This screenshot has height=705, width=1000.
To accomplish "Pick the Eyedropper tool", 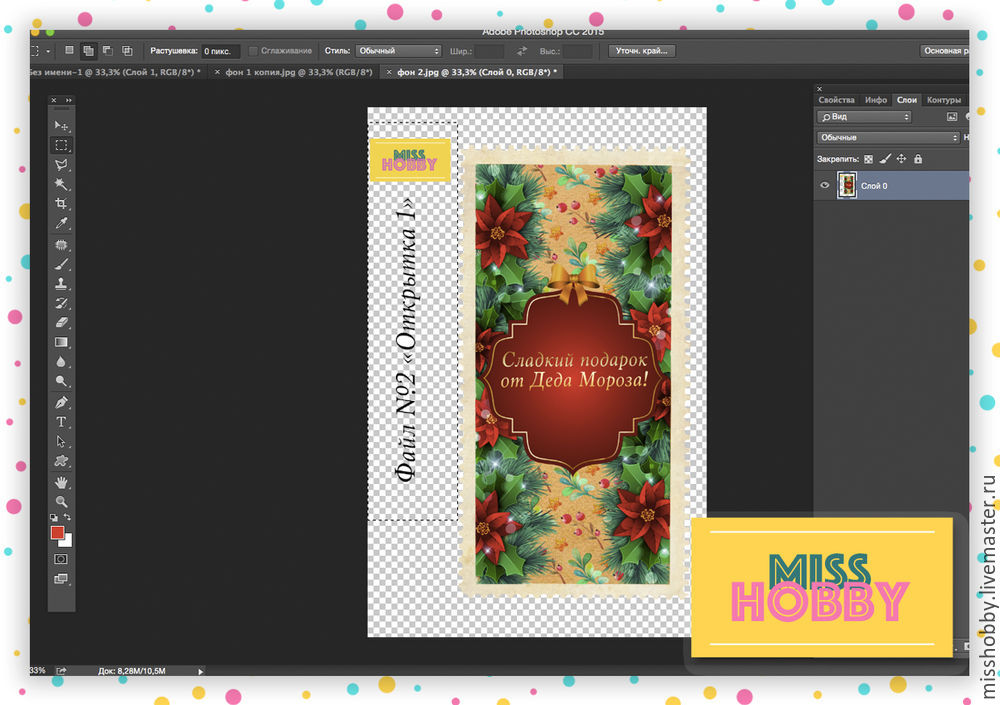I will coord(61,224).
